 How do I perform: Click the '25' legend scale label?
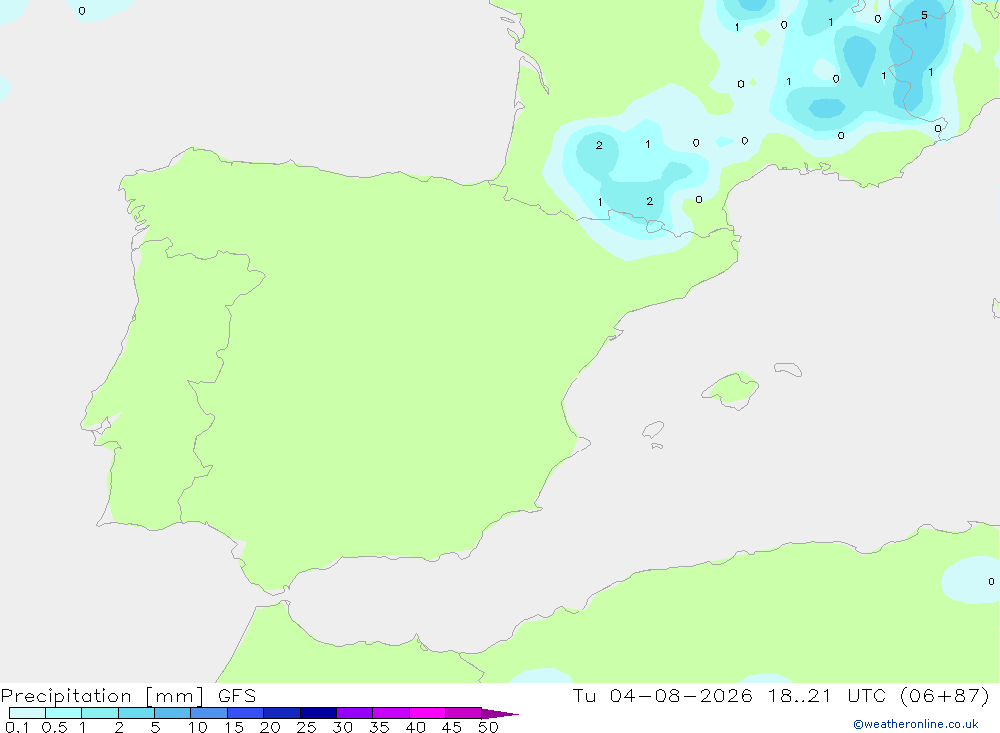coord(306,727)
